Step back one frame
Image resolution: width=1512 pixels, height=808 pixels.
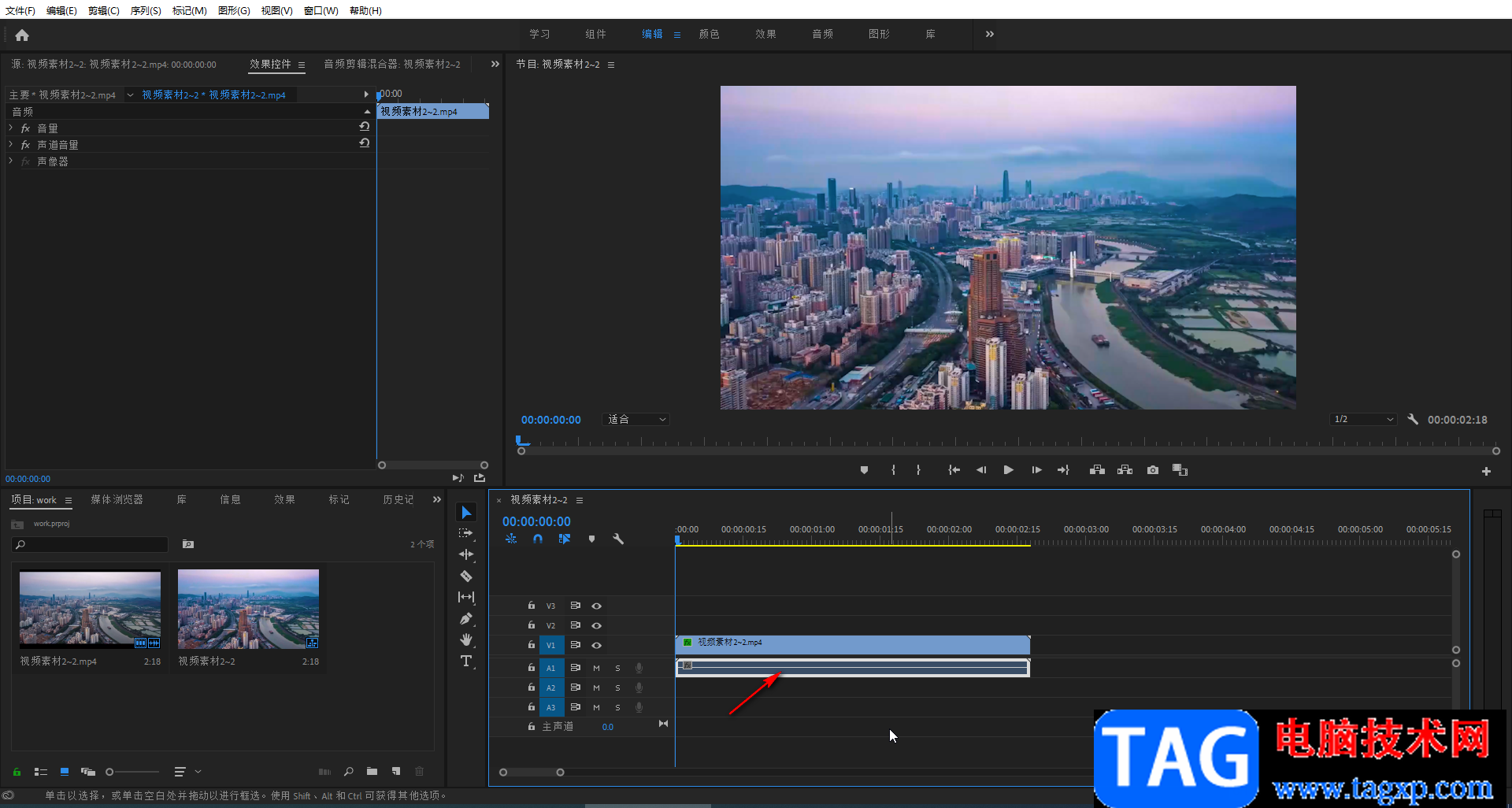pos(981,470)
